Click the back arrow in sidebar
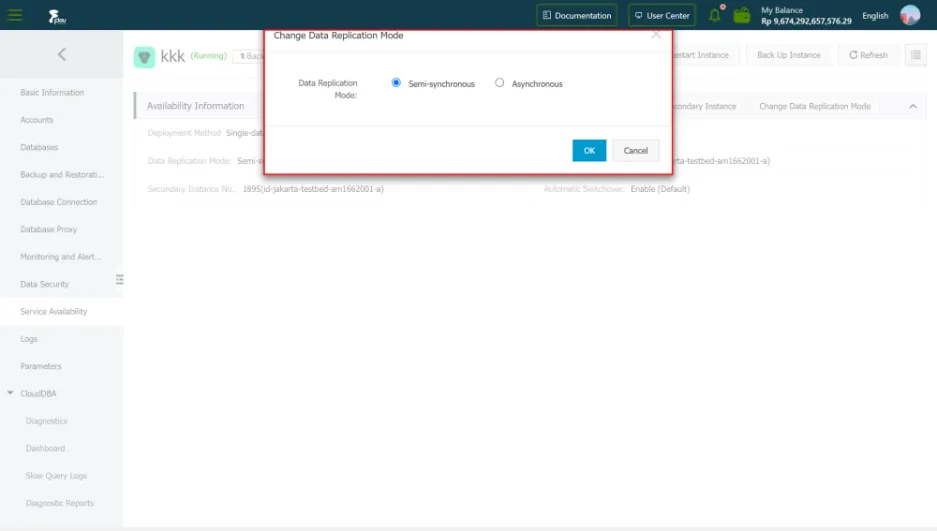 click(x=61, y=55)
